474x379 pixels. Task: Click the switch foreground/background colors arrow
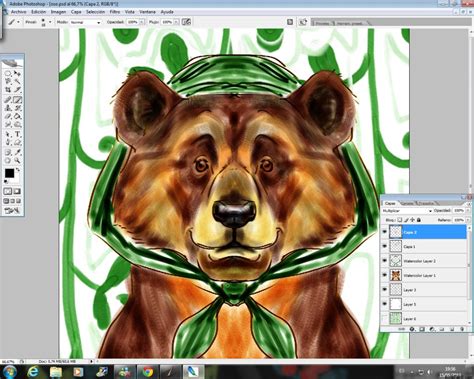pos(18,170)
